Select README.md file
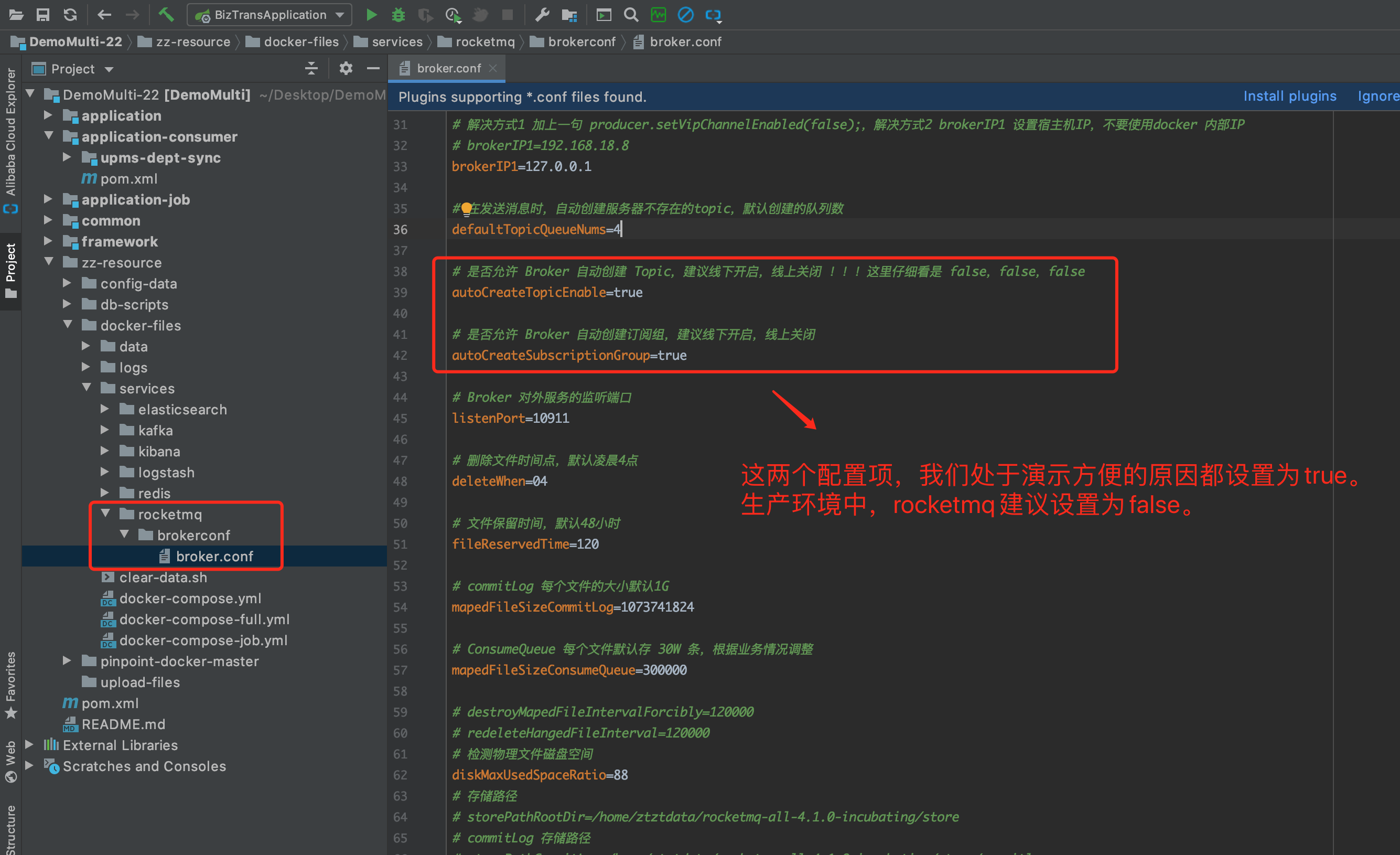 123,724
